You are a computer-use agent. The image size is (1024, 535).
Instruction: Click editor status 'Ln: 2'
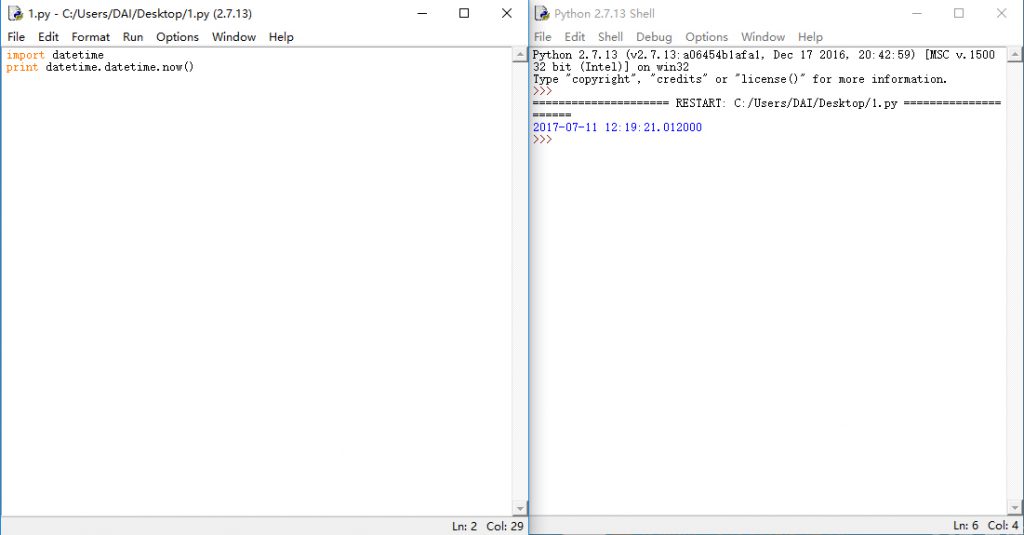click(464, 526)
